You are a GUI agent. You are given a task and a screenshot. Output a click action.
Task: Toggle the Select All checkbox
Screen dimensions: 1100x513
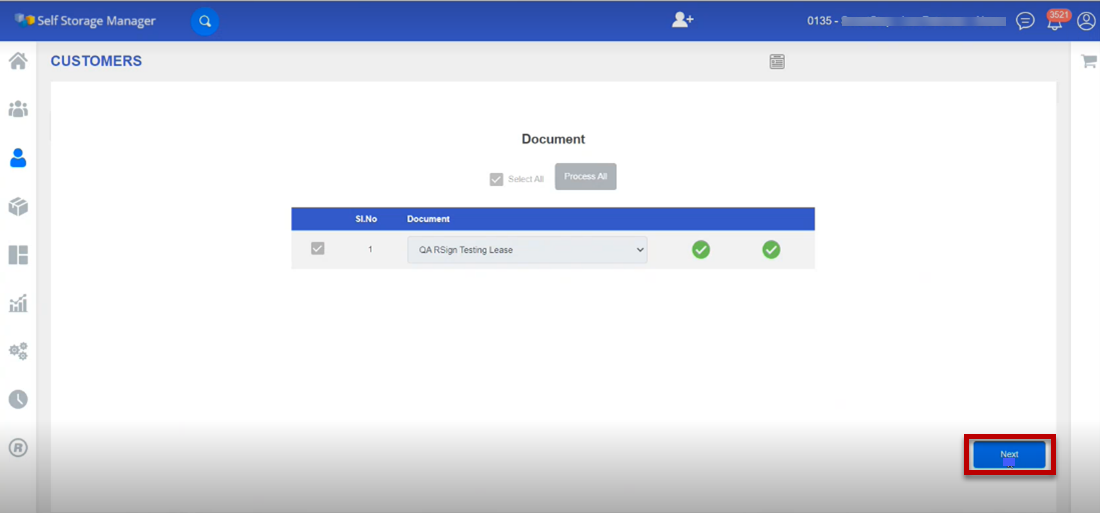click(x=497, y=179)
